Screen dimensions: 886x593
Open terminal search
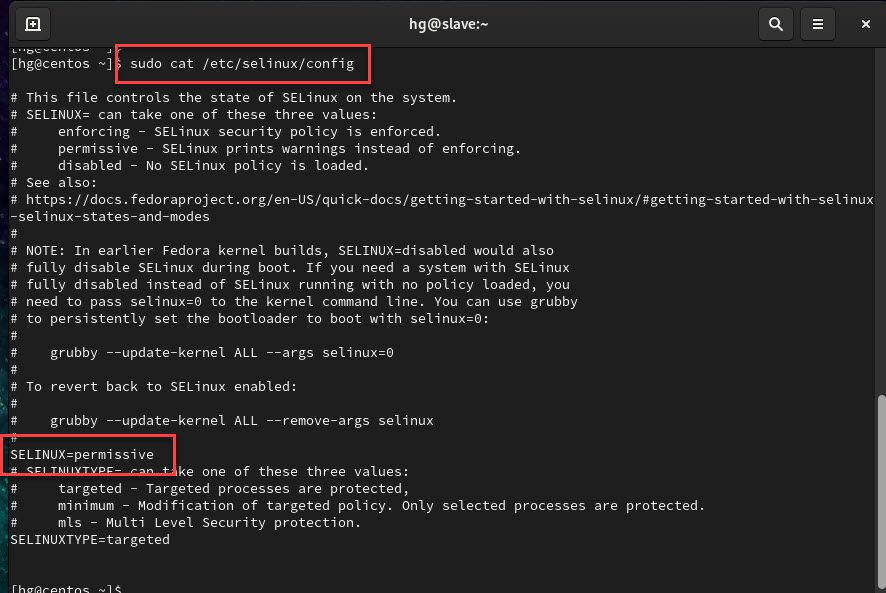[776, 24]
